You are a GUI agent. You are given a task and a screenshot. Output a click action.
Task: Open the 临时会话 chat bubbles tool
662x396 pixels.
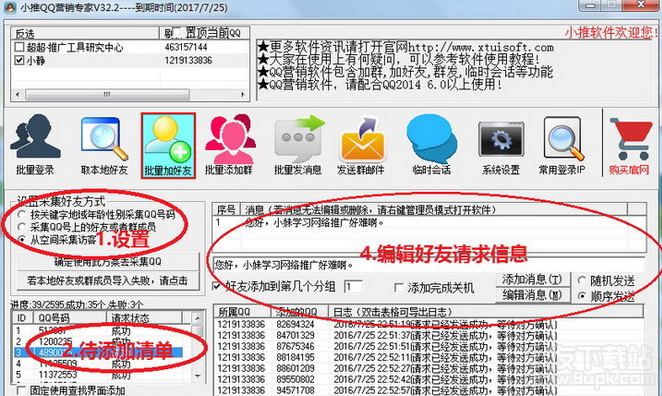[x=431, y=145]
